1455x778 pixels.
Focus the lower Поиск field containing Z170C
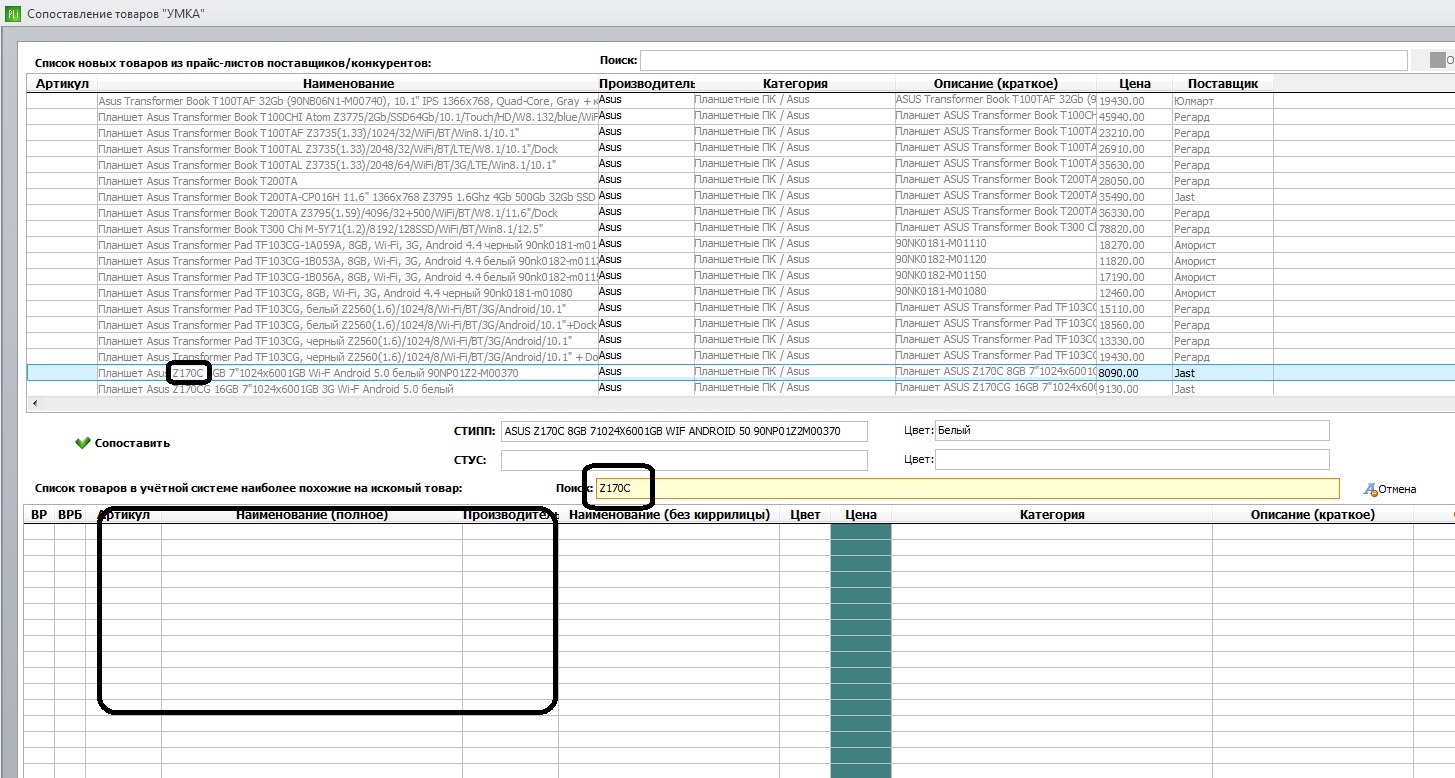coord(967,488)
